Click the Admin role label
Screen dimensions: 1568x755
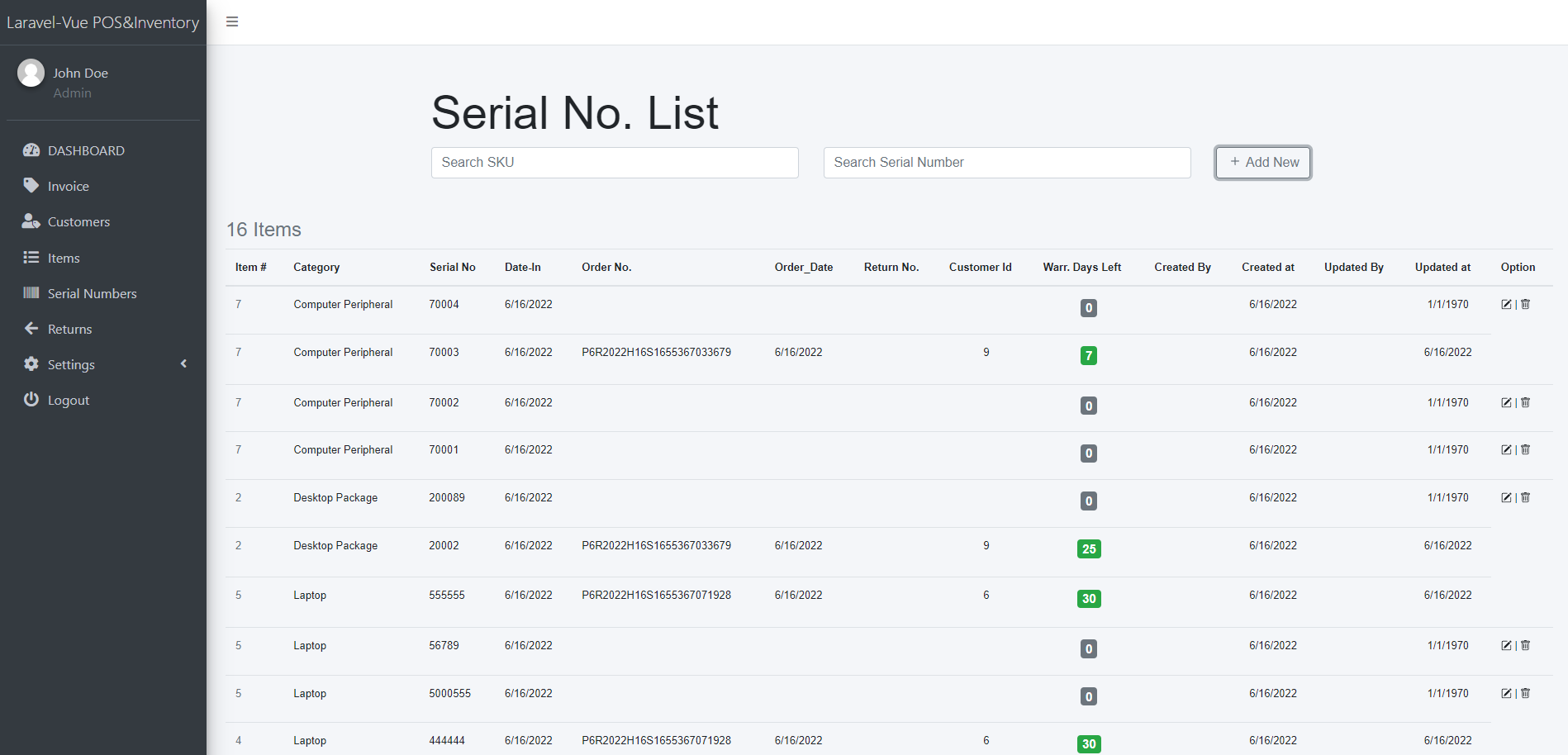[73, 93]
